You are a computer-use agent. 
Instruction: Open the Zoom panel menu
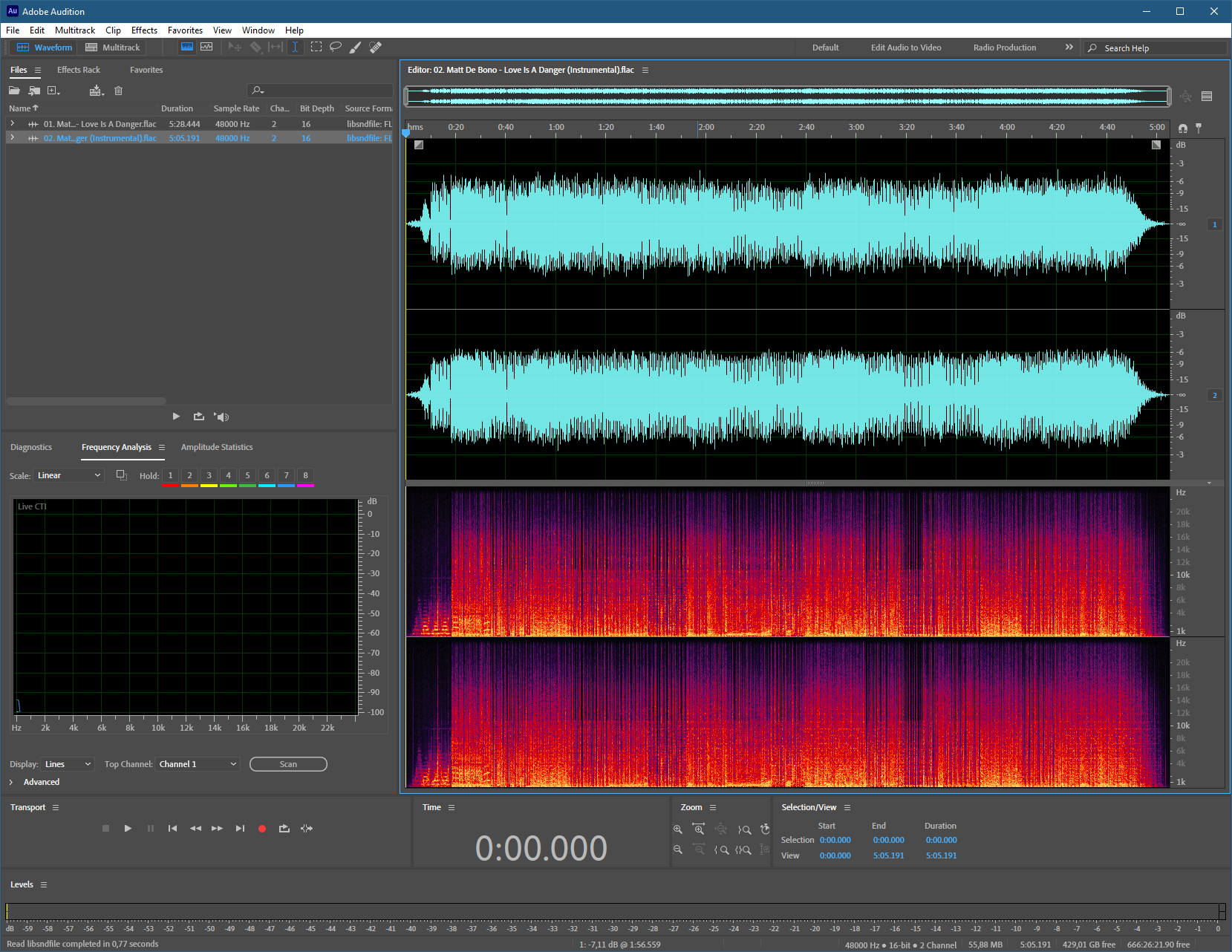(713, 807)
